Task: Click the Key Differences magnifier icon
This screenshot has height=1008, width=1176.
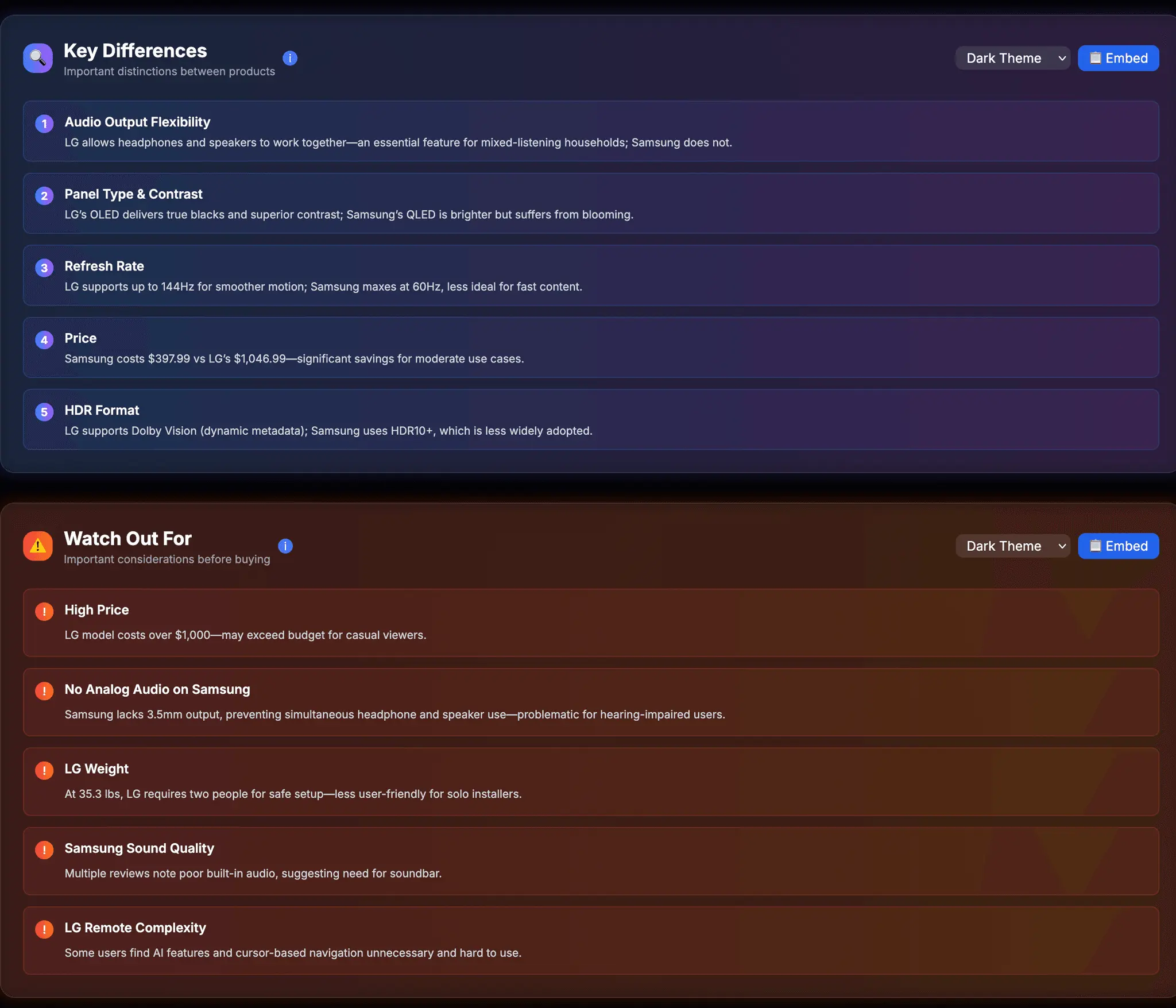Action: click(38, 58)
